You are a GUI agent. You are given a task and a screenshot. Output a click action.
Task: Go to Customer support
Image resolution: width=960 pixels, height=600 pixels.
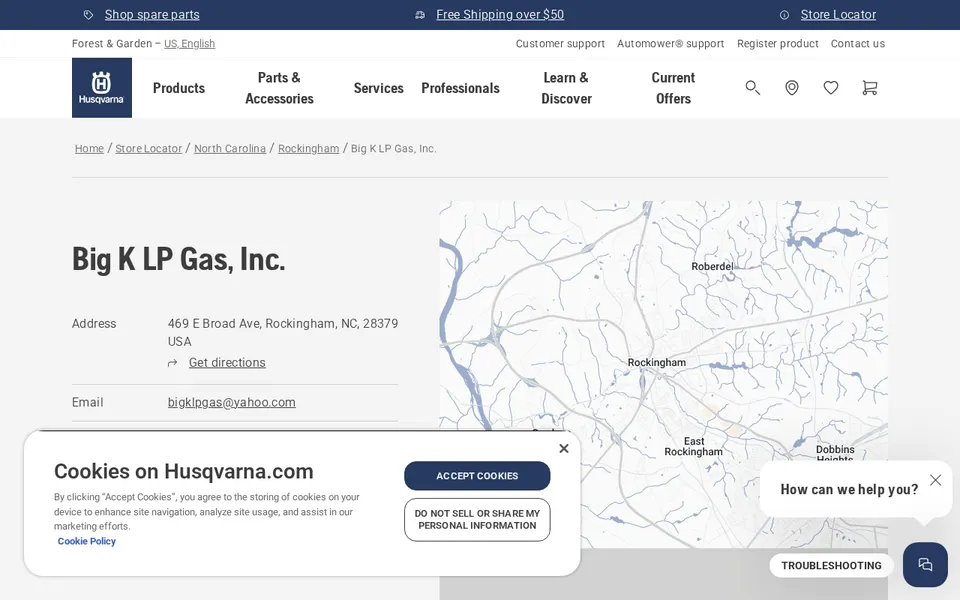click(560, 43)
